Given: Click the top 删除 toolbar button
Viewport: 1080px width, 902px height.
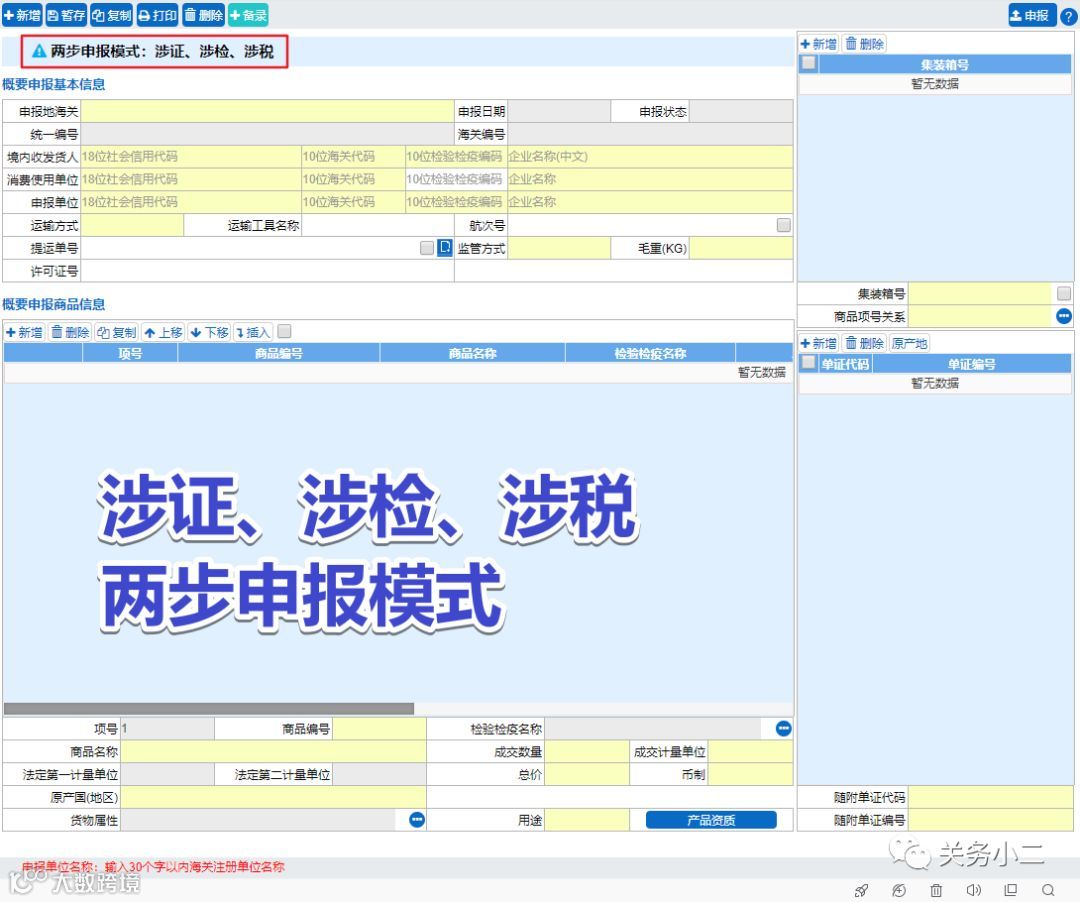Looking at the screenshot, I should [x=203, y=15].
